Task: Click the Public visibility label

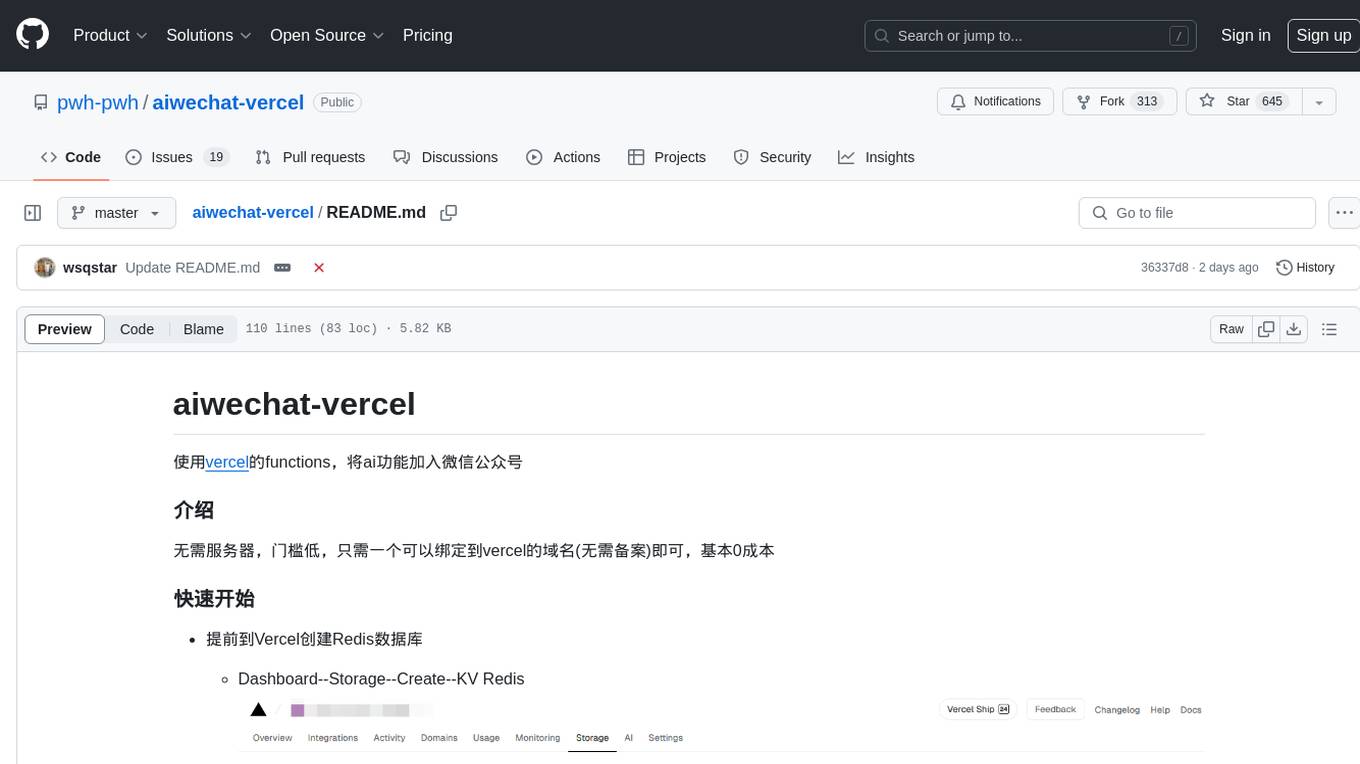Action: tap(337, 102)
